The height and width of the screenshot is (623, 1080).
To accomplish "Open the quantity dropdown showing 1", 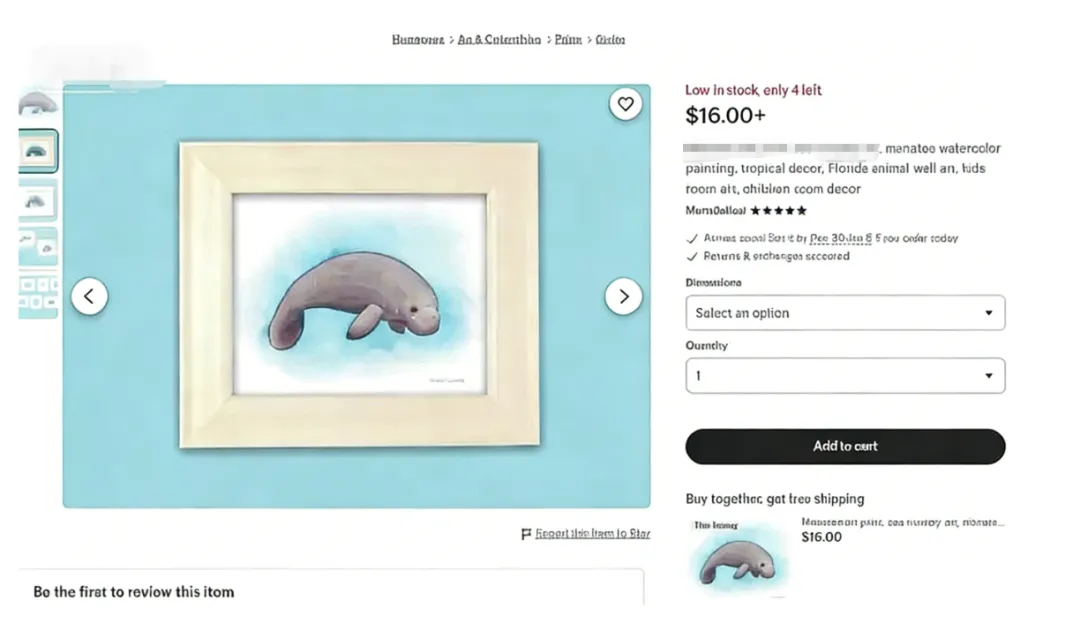I will [845, 376].
